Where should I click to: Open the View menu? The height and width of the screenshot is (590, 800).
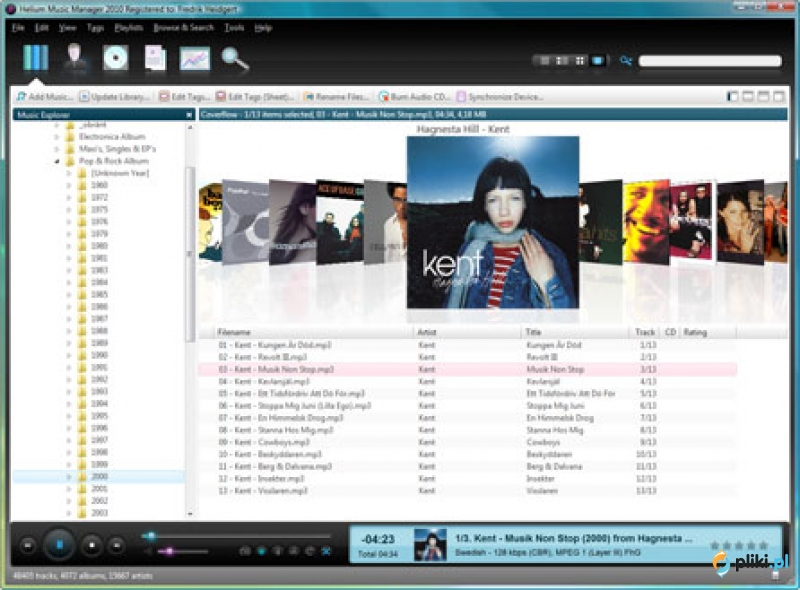pos(67,28)
